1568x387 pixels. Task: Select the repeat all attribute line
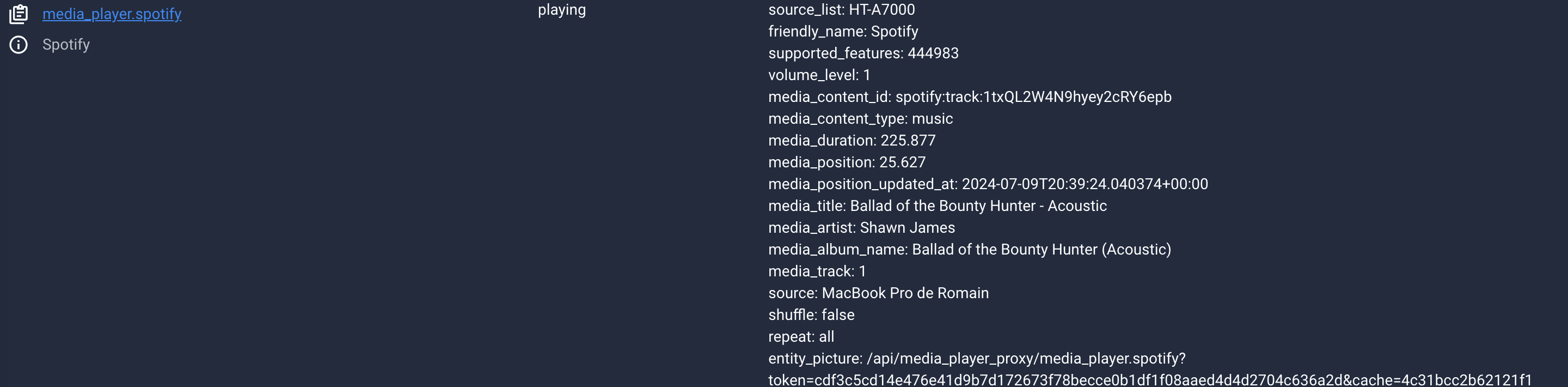click(x=801, y=337)
